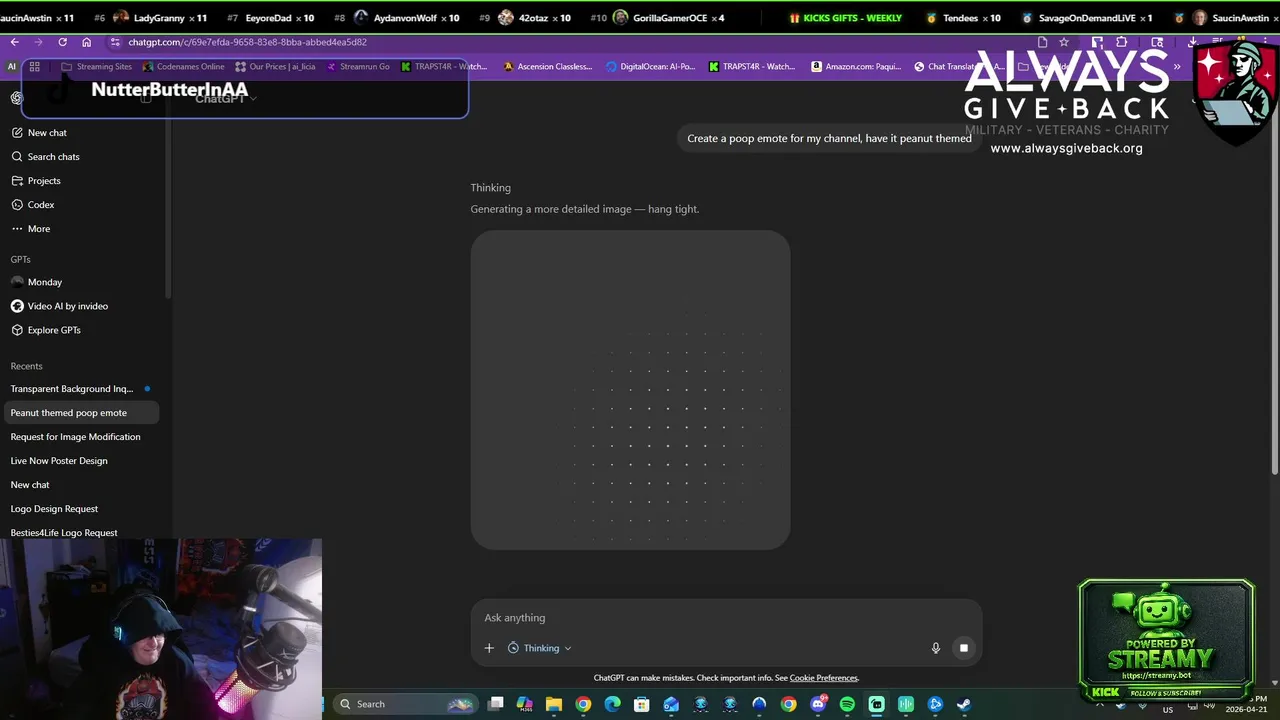Click the user prompt message bubble

click(829, 138)
